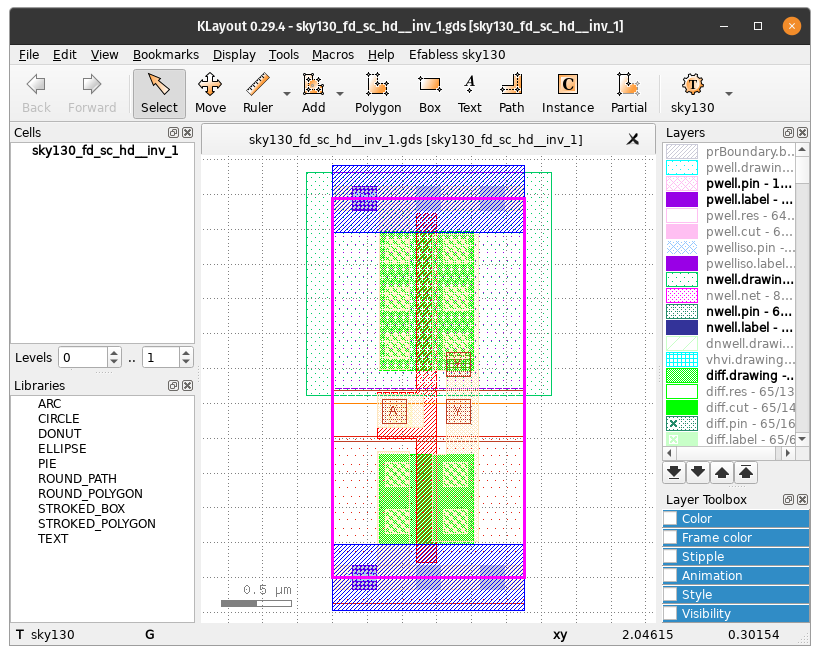This screenshot has height=655, width=820.
Task: Choose the Text tool
Action: point(470,94)
